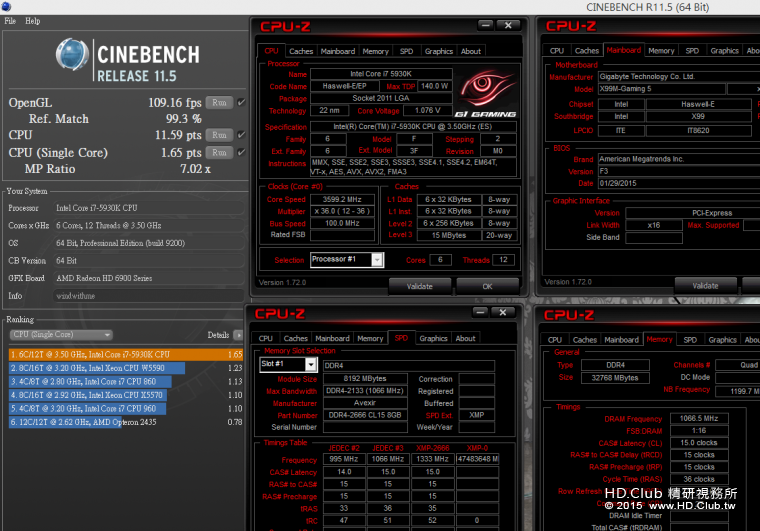Viewport: 760px width, 531px height.
Task: Open the File menu
Action: [10, 21]
